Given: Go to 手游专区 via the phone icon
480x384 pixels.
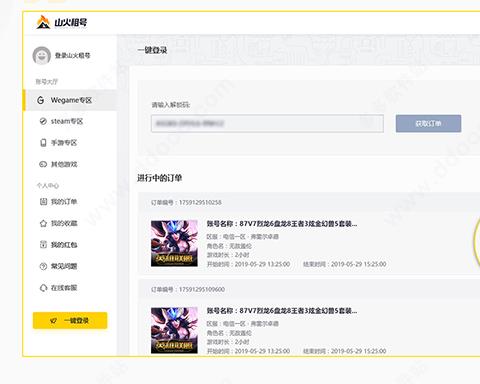Looking at the screenshot, I should (43, 143).
